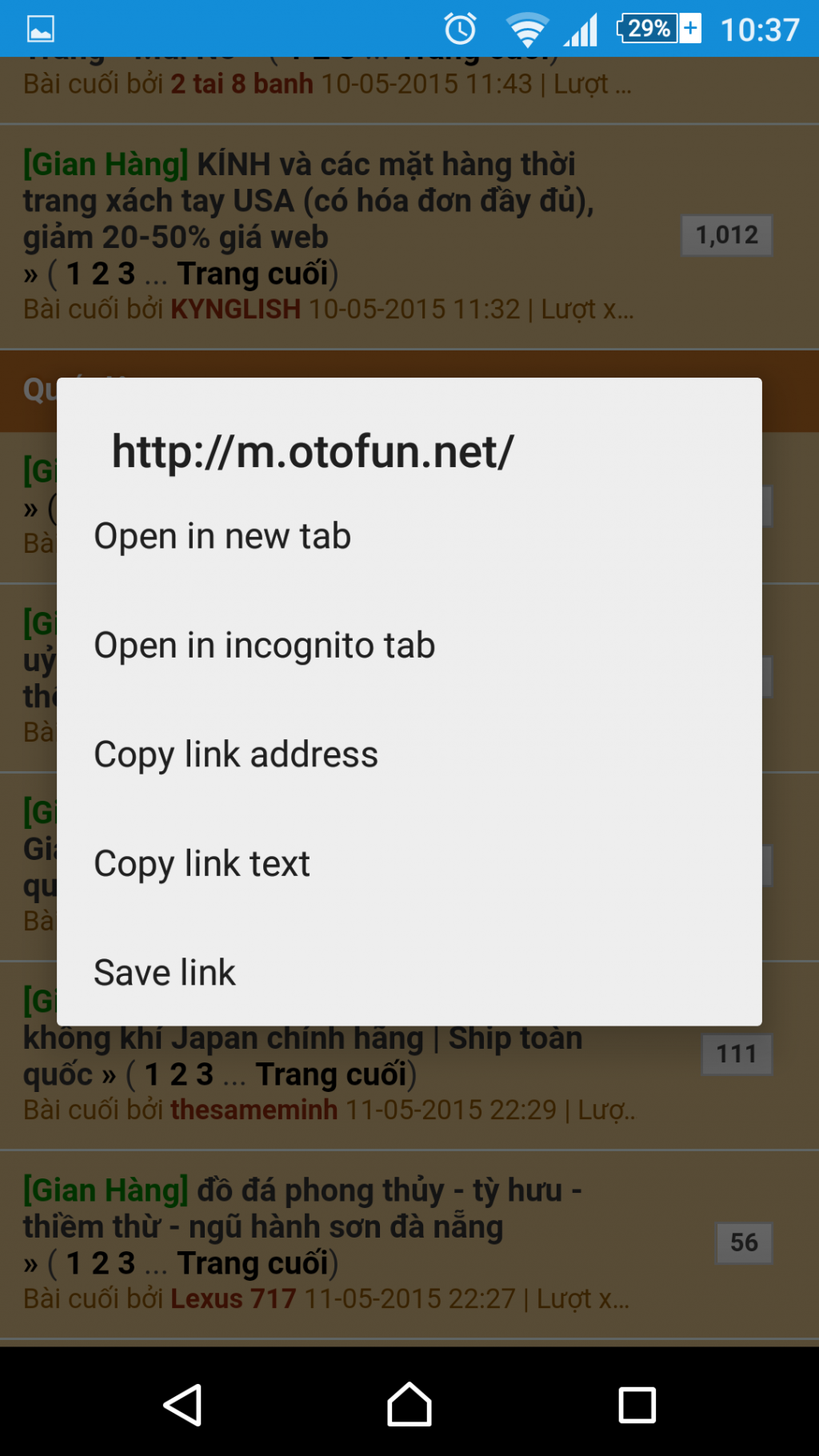Tap the Android back navigation icon
819x1456 pixels.
pos(182,1405)
